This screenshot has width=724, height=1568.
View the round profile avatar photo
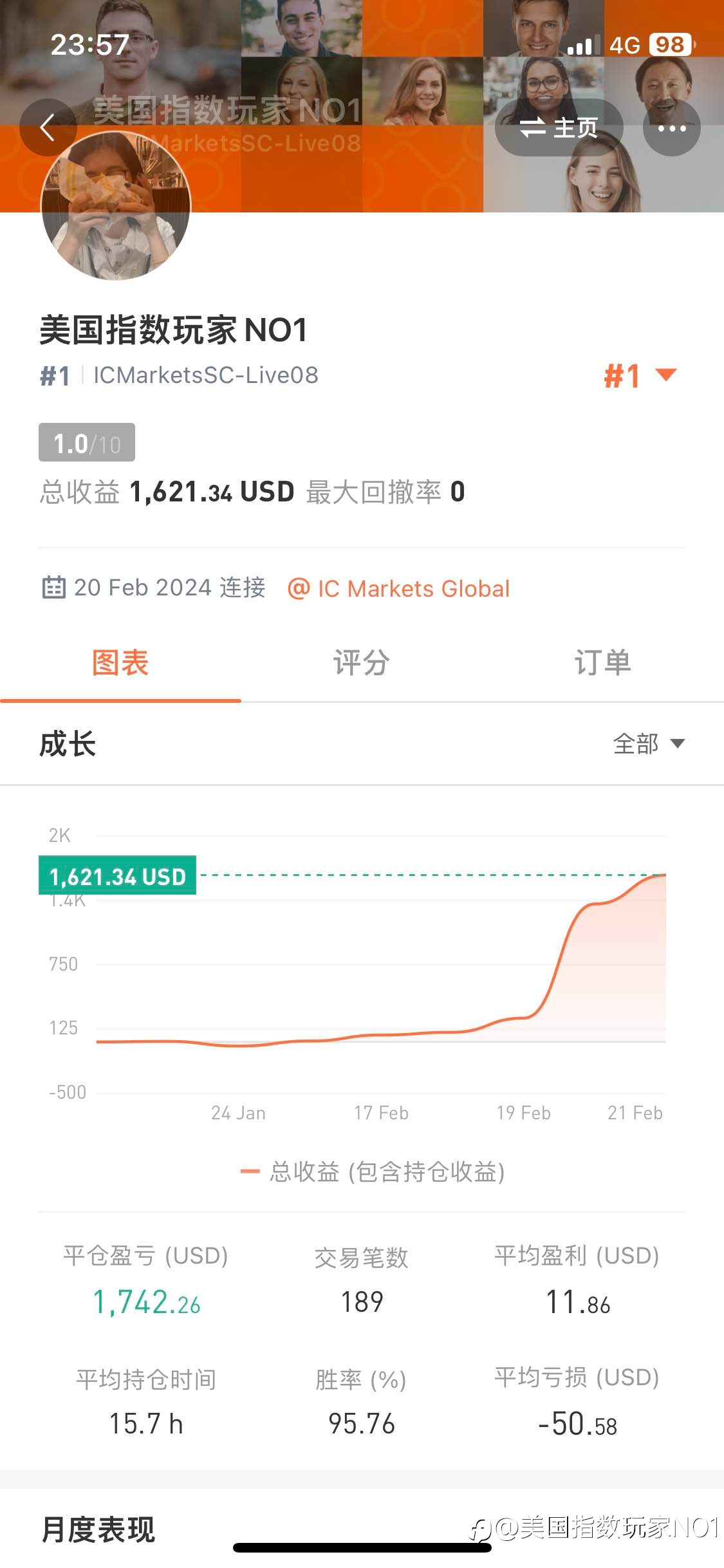coord(116,206)
